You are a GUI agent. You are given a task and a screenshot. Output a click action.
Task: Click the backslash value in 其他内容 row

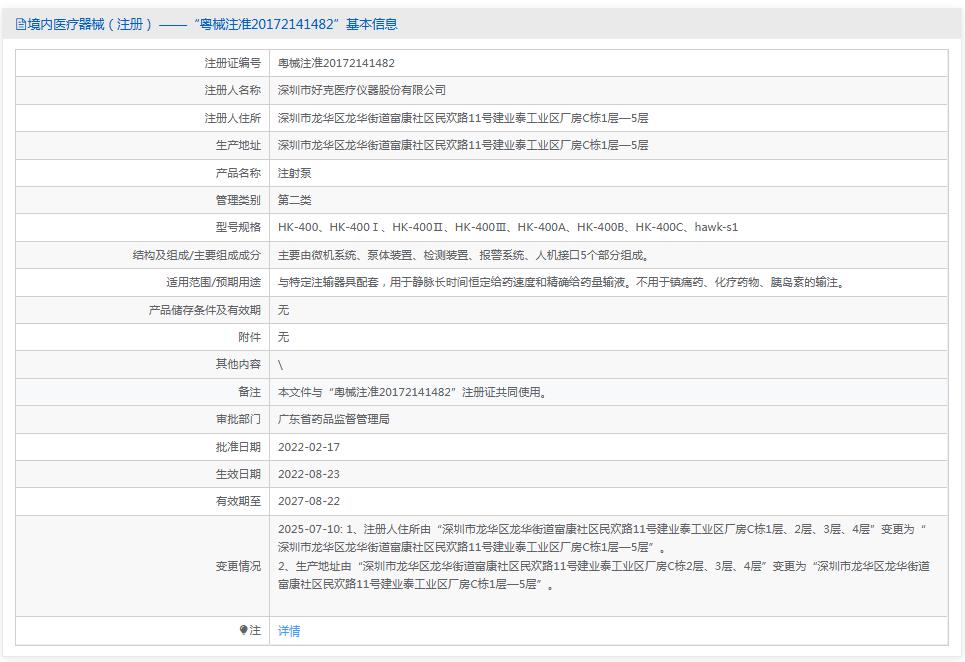281,364
